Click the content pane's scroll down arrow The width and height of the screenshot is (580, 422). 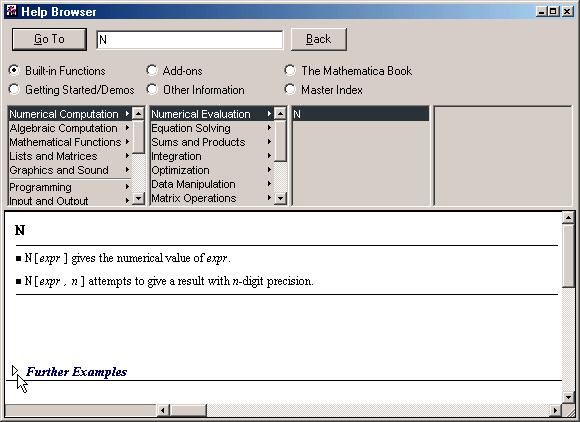(x=568, y=398)
